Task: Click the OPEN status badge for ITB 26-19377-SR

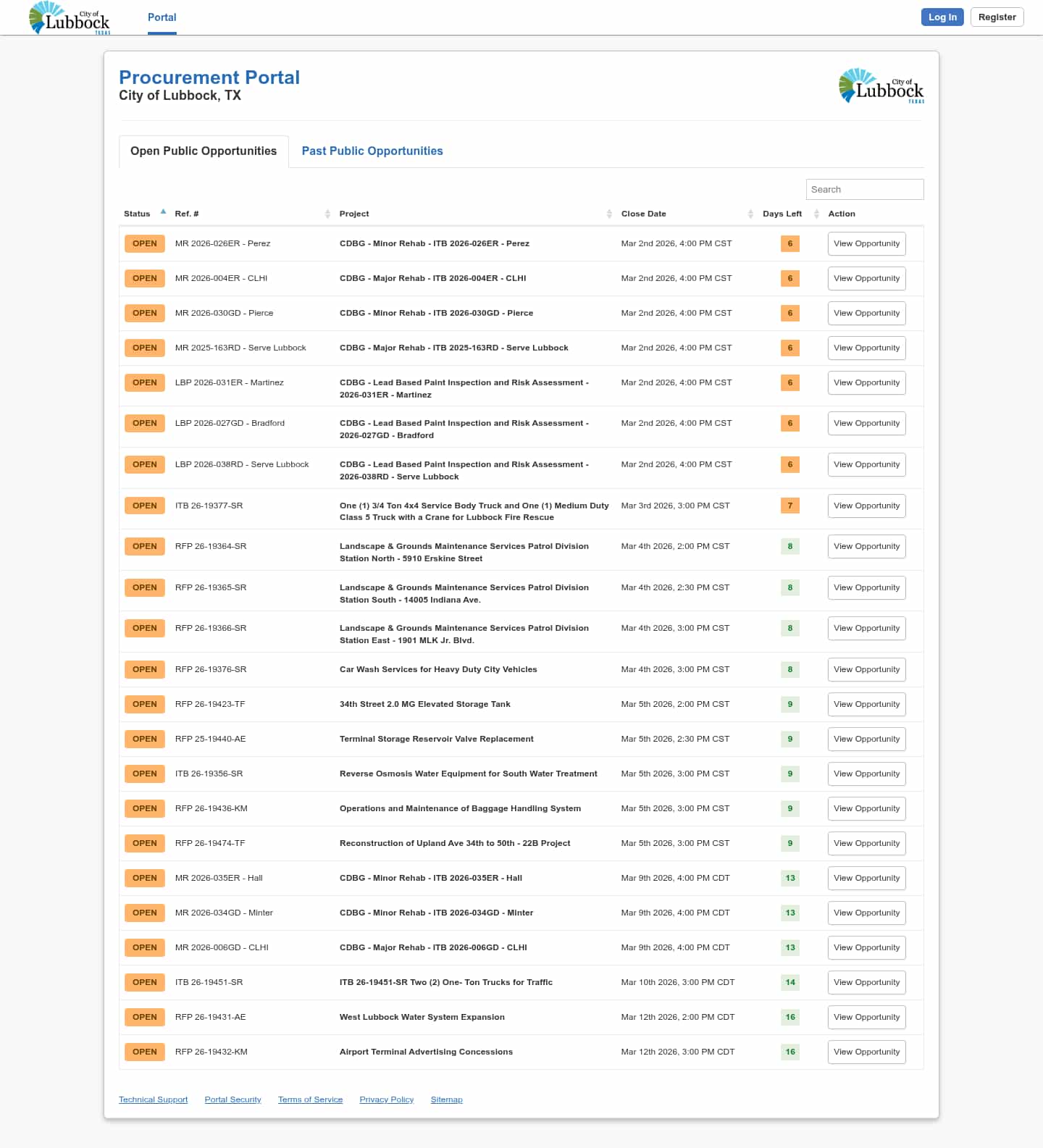Action: pos(145,506)
